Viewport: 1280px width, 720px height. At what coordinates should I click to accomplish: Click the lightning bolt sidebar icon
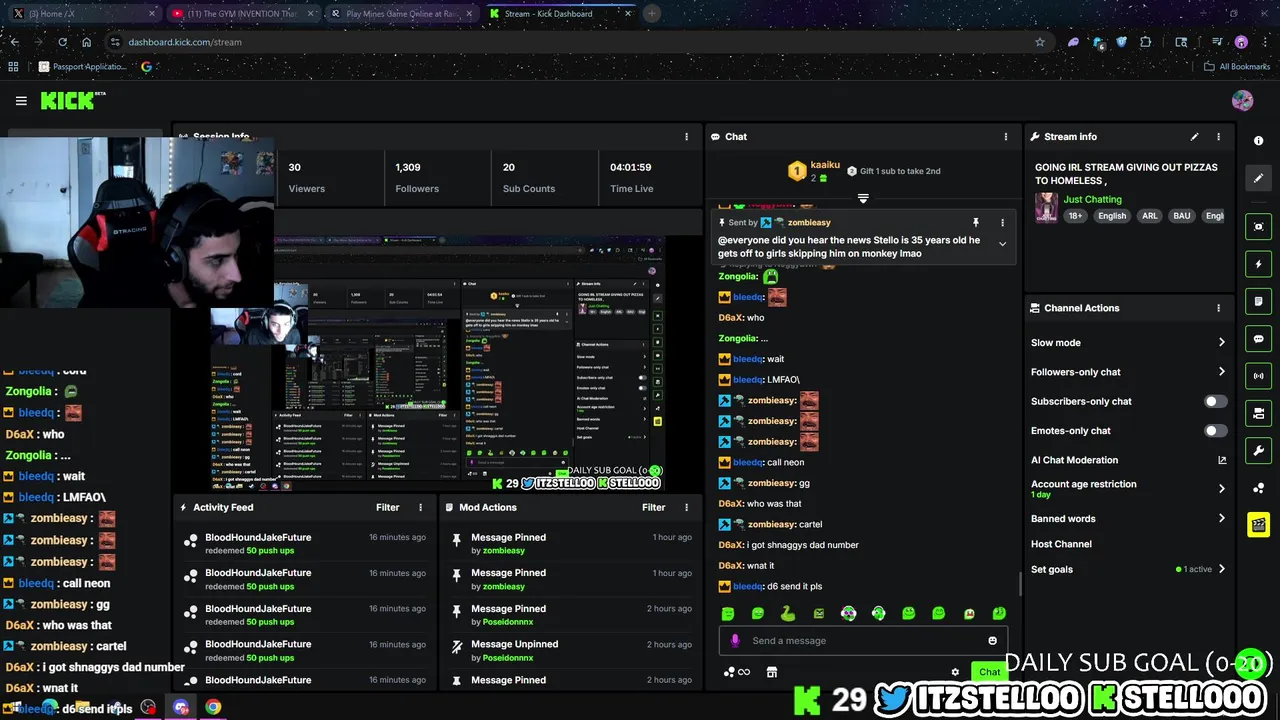coord(1259,264)
